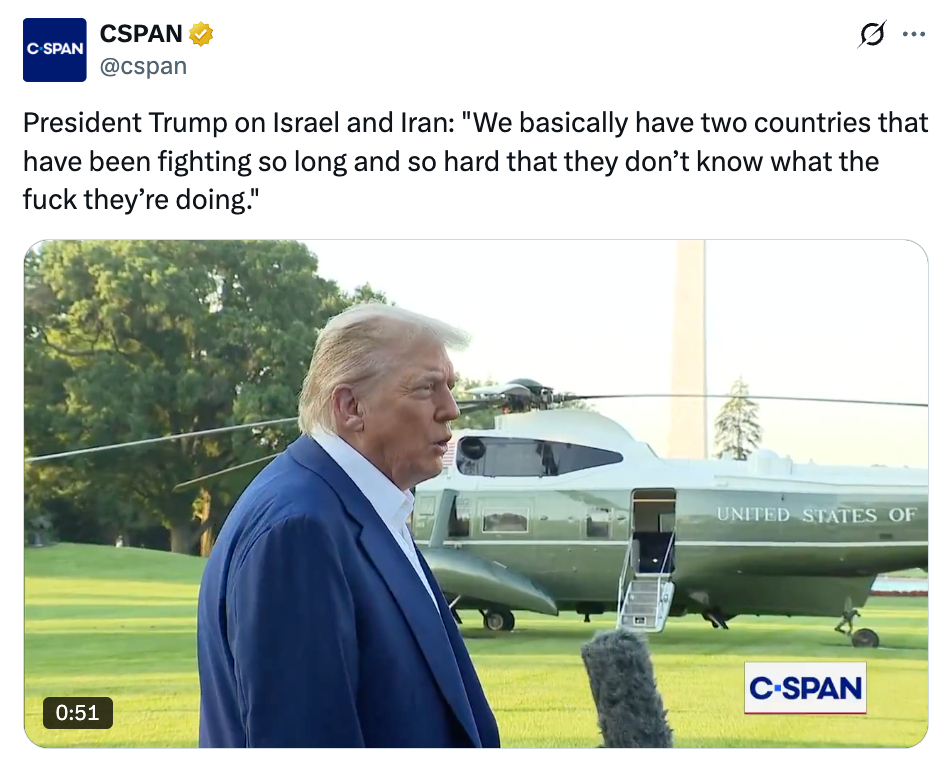Open the Grok explain-post icon
Viewport: 946px width, 764px height.
(x=872, y=34)
